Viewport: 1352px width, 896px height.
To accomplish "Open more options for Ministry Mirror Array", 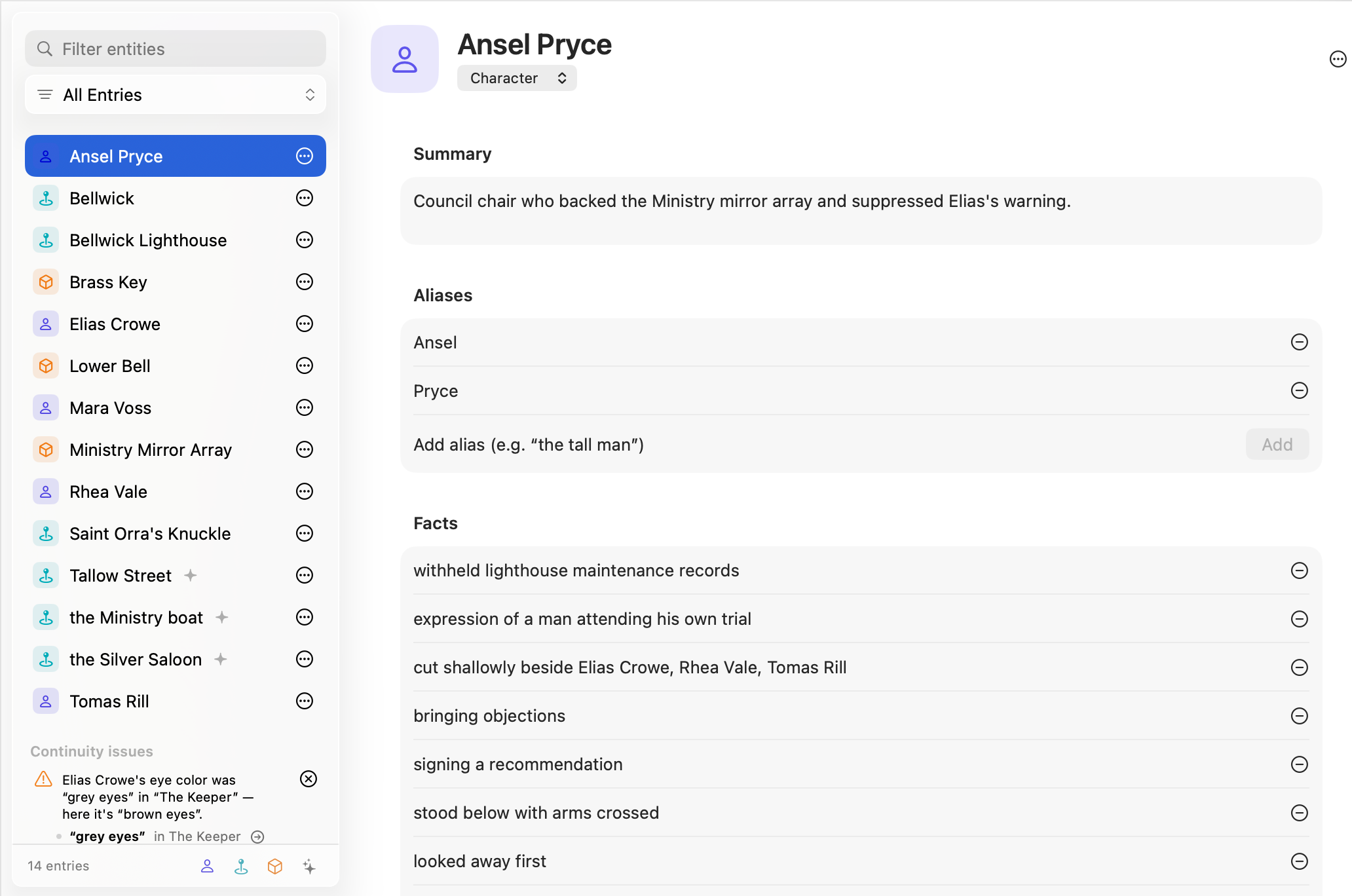I will pos(305,449).
